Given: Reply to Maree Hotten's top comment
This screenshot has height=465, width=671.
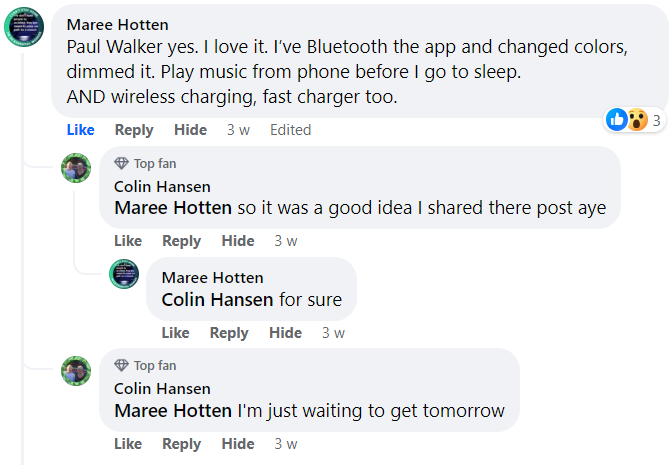Looking at the screenshot, I should coord(134,130).
